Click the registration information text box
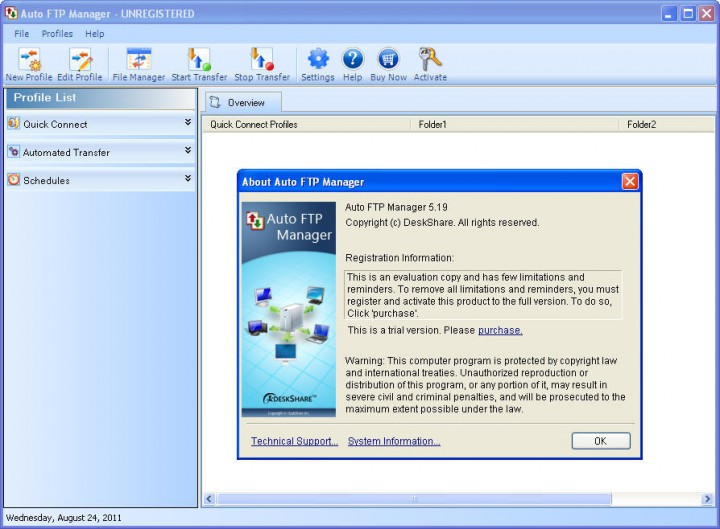720x529 pixels. coord(483,295)
